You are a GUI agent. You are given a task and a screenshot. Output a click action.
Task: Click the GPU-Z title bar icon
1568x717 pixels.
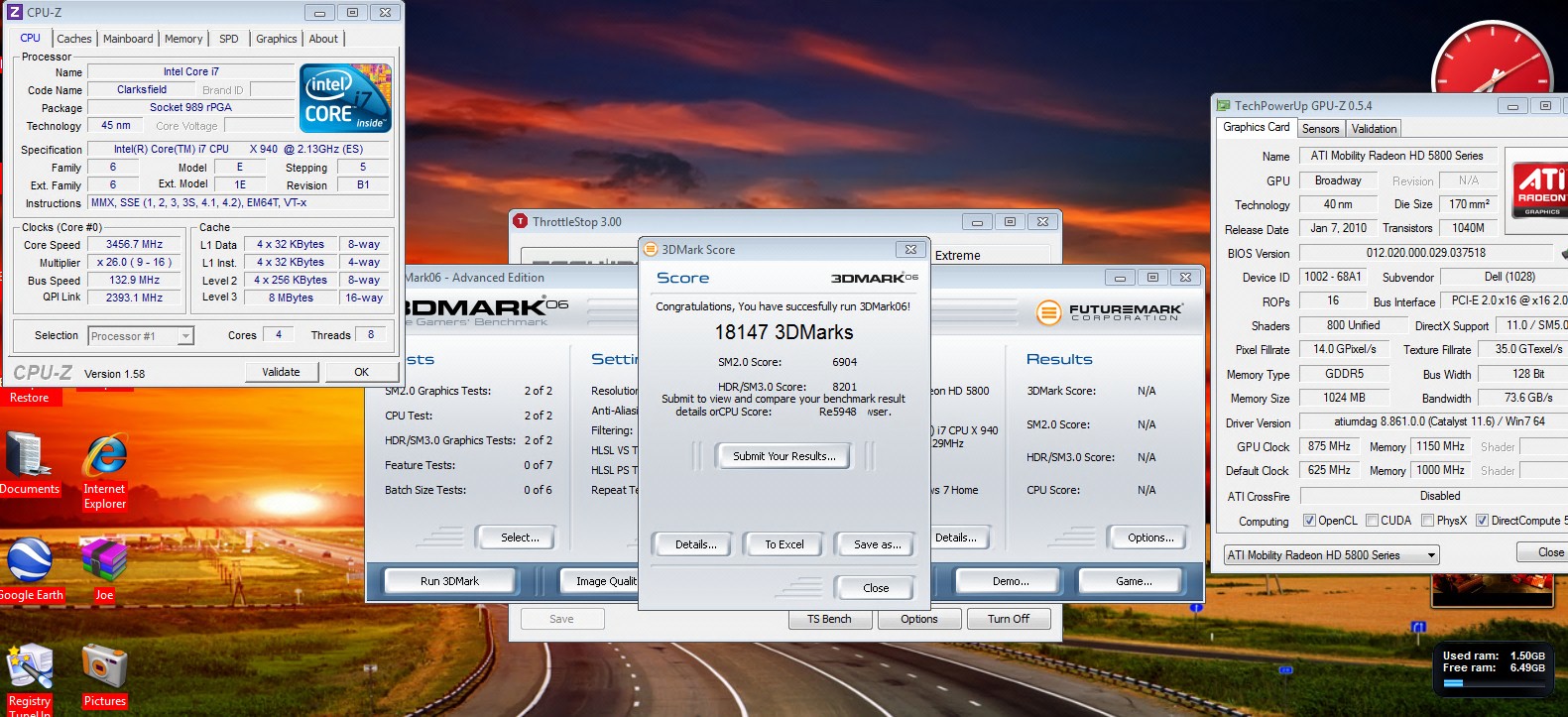[x=1224, y=105]
